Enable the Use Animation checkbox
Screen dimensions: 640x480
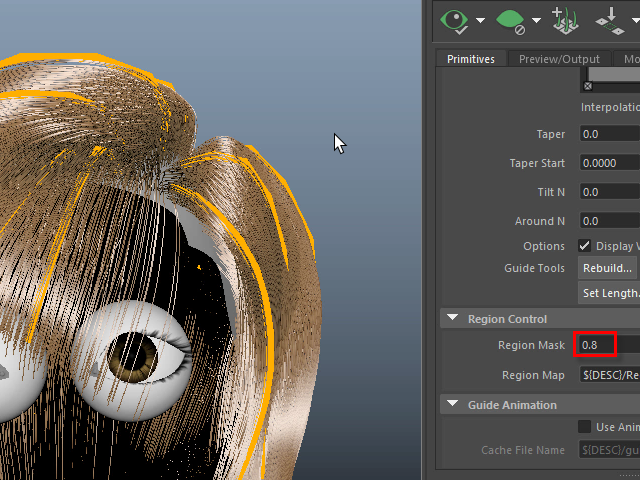pos(585,427)
